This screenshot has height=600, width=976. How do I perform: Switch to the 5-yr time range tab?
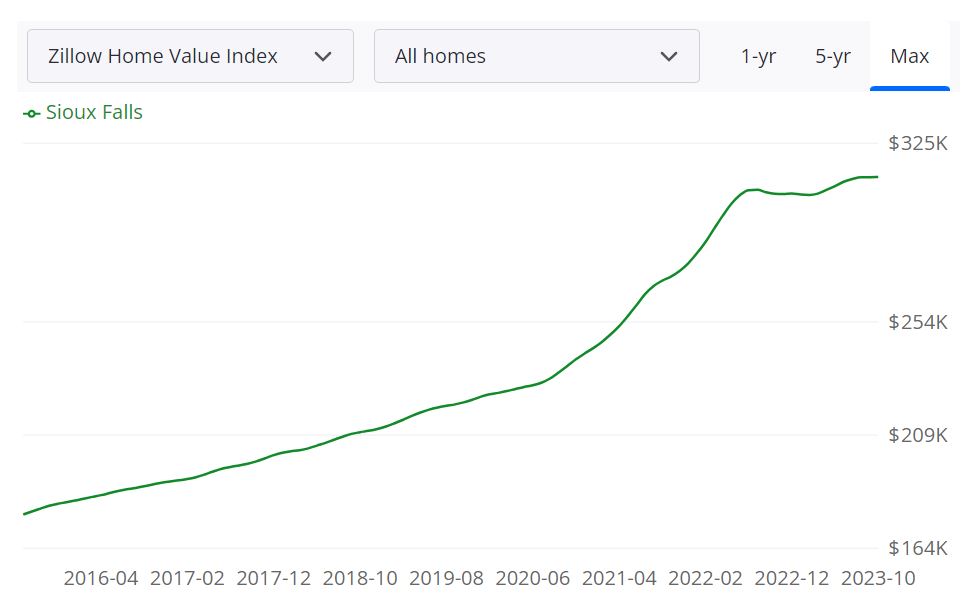832,56
